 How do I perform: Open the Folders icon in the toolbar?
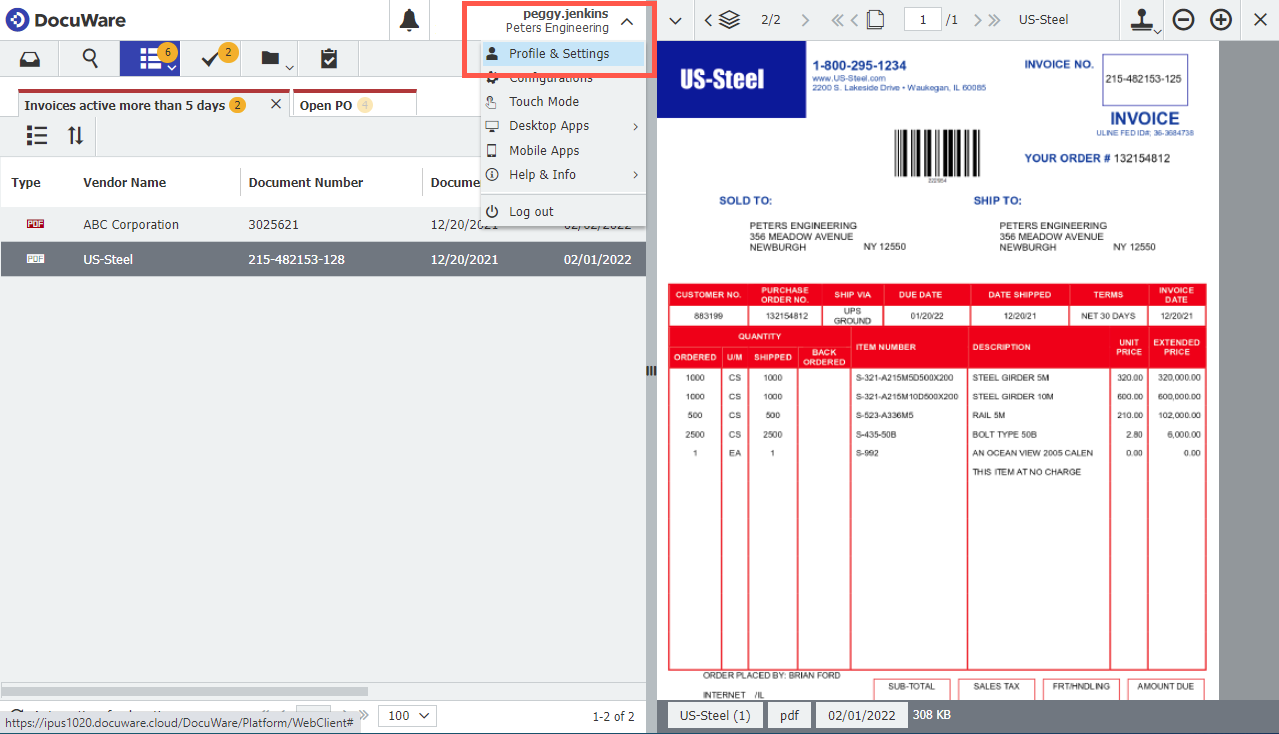point(269,58)
